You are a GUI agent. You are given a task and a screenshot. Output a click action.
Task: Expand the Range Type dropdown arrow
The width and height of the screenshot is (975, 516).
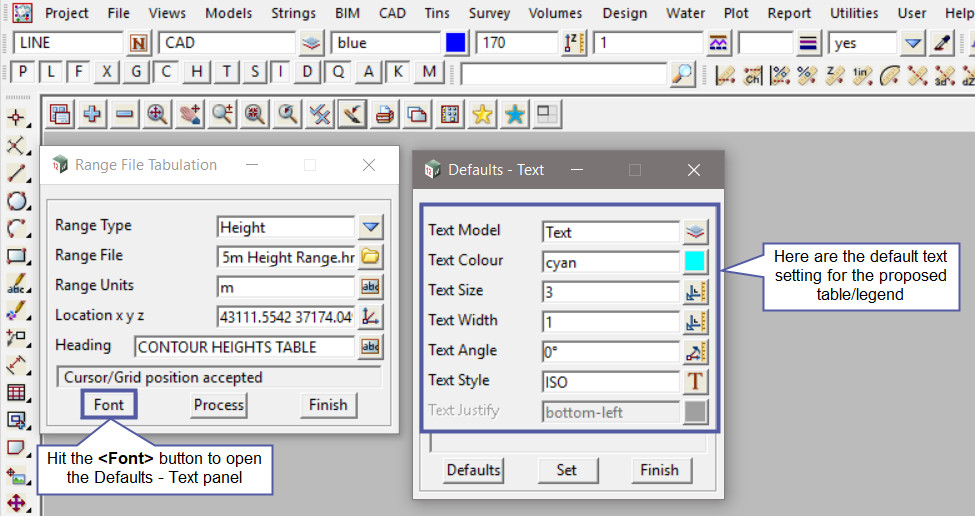click(371, 227)
